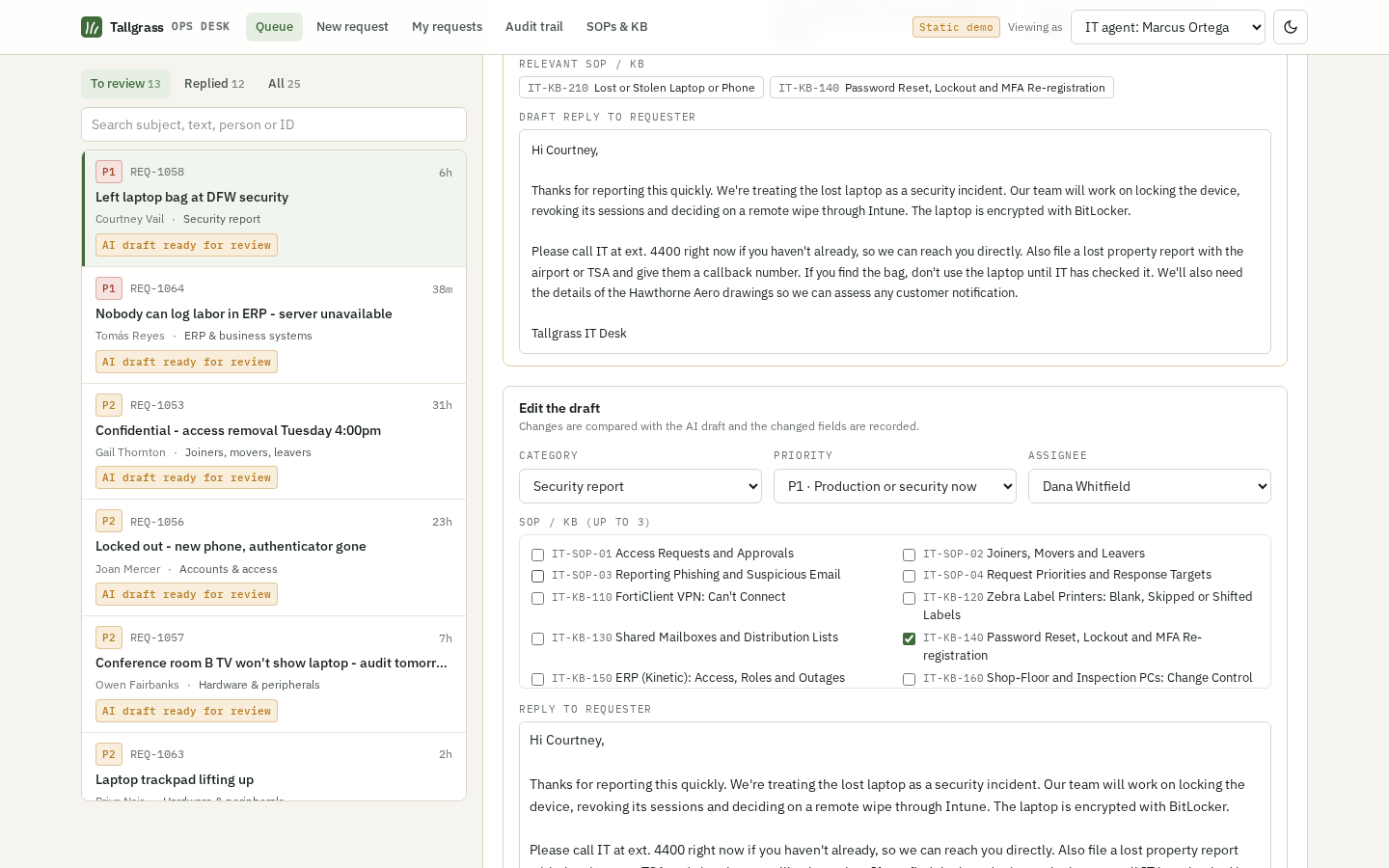Open the Category dropdown

pos(640,486)
